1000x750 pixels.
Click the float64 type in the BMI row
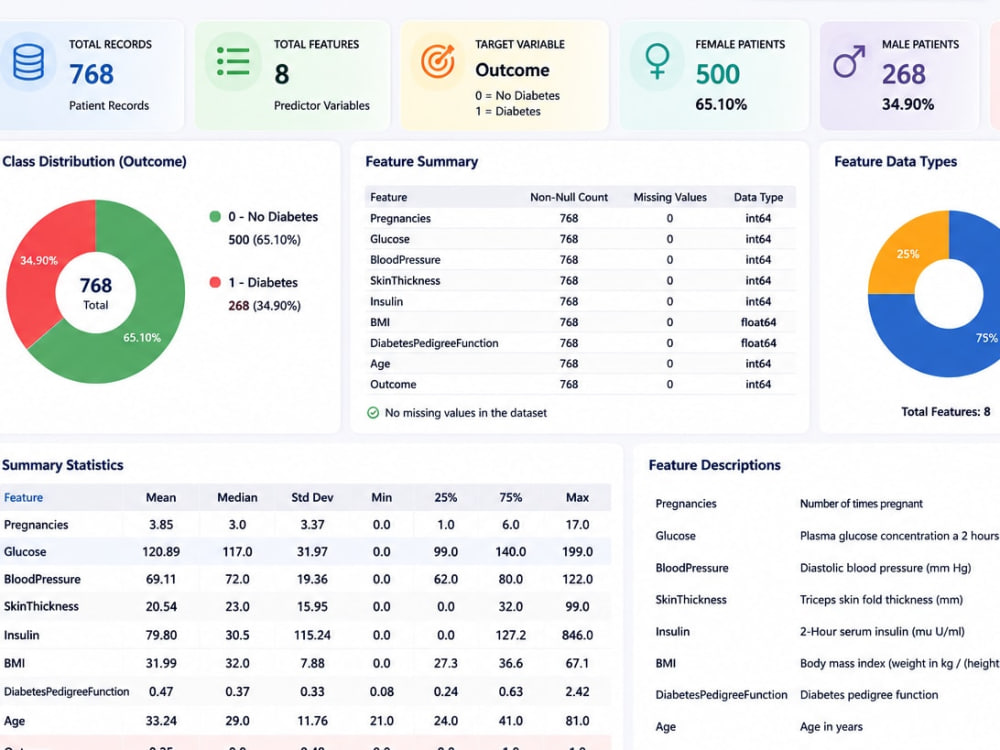click(x=758, y=322)
